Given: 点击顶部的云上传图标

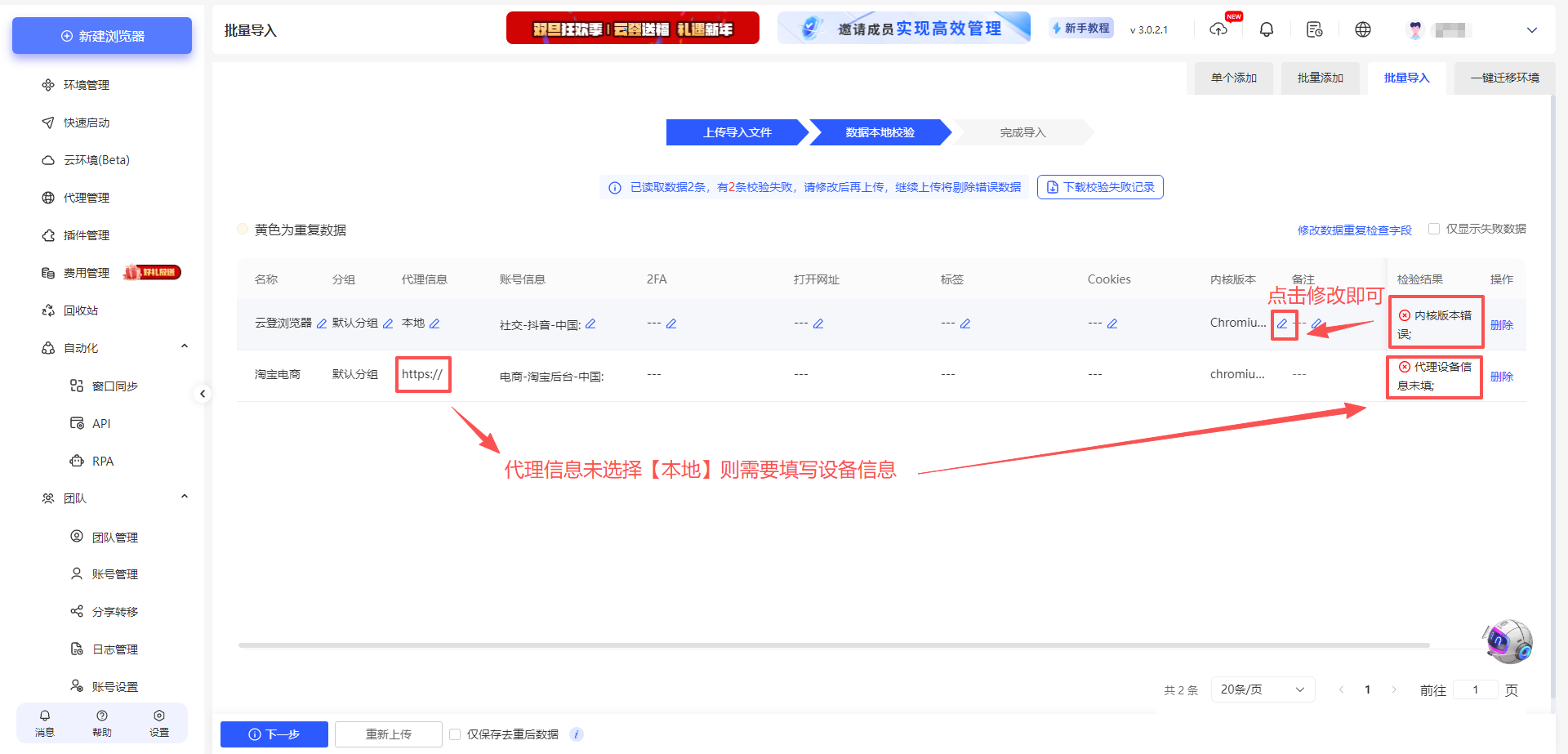Looking at the screenshot, I should point(1218,29).
